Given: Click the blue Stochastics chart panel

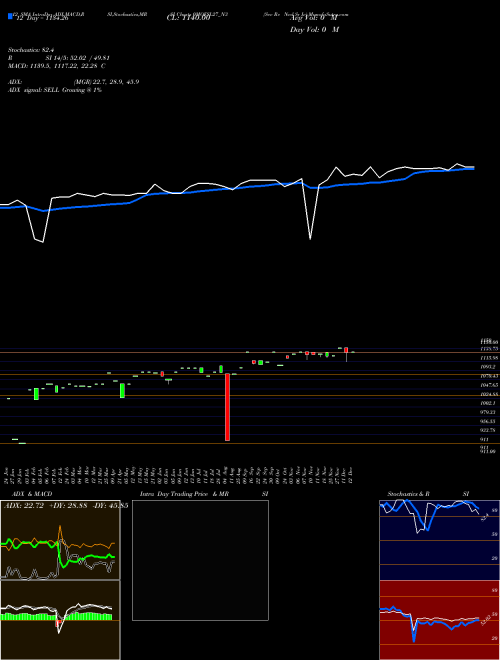Looking at the screenshot, I should pos(439,540).
